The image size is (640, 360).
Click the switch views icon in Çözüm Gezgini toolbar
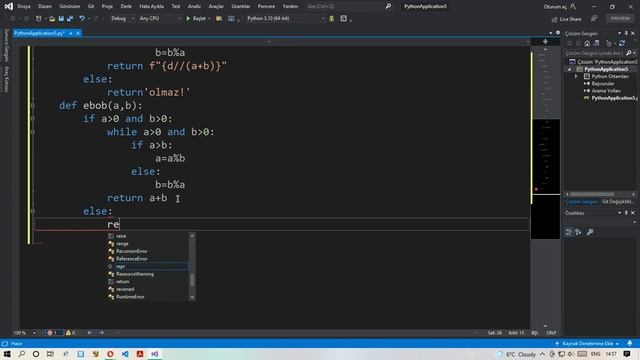[596, 43]
